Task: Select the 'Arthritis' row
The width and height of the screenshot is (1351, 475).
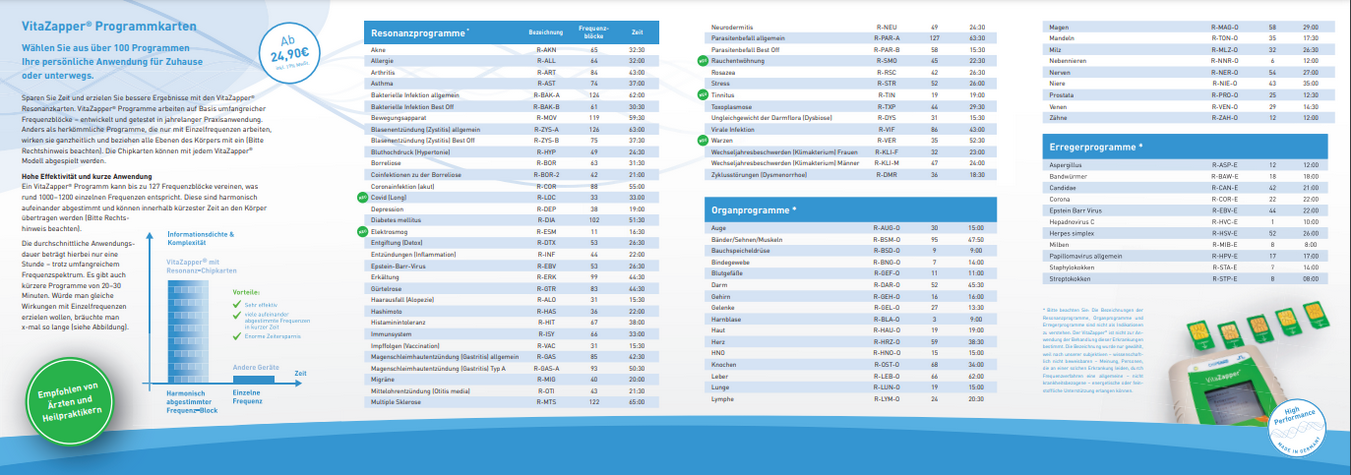Action: click(510, 71)
